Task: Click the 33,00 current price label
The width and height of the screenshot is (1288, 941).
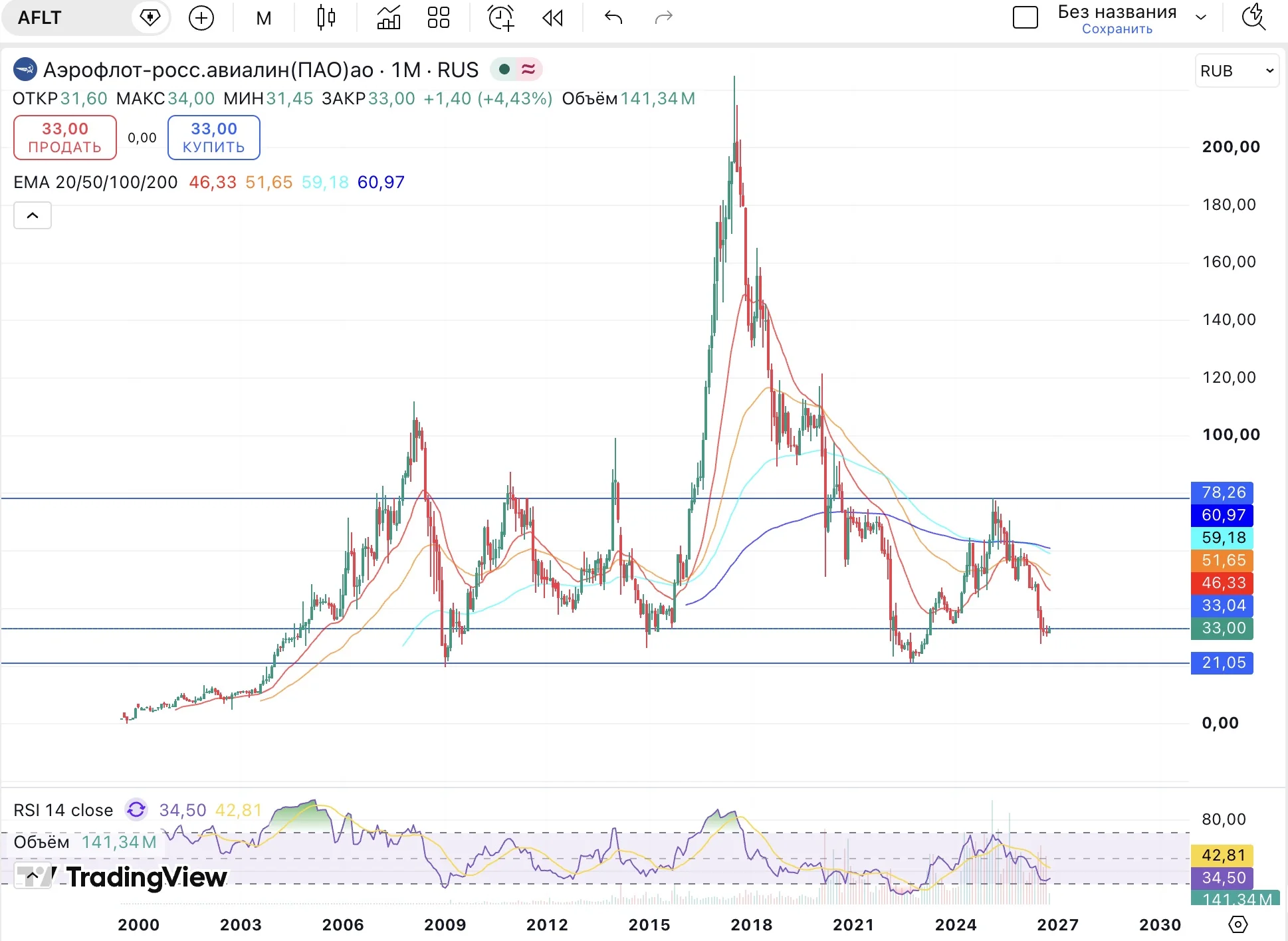Action: 1222,628
